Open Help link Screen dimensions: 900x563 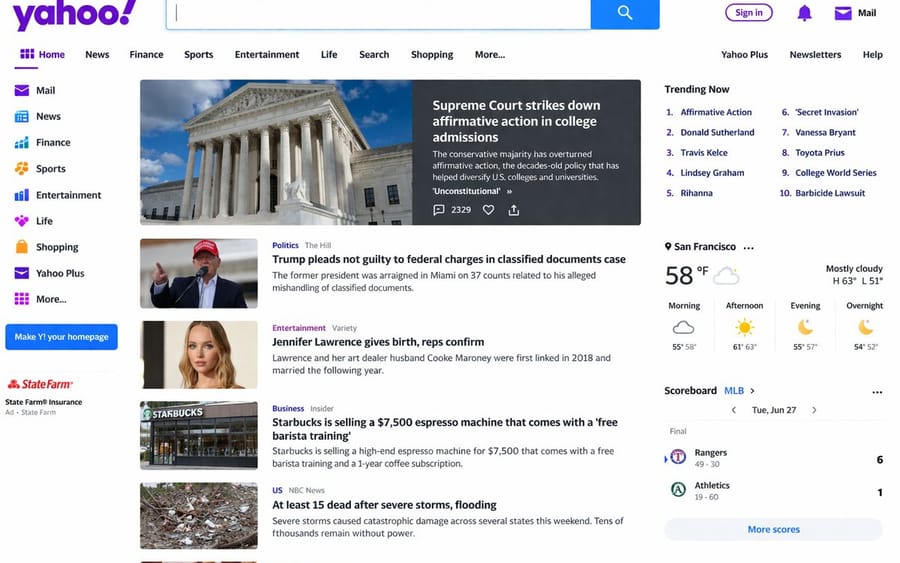click(872, 55)
